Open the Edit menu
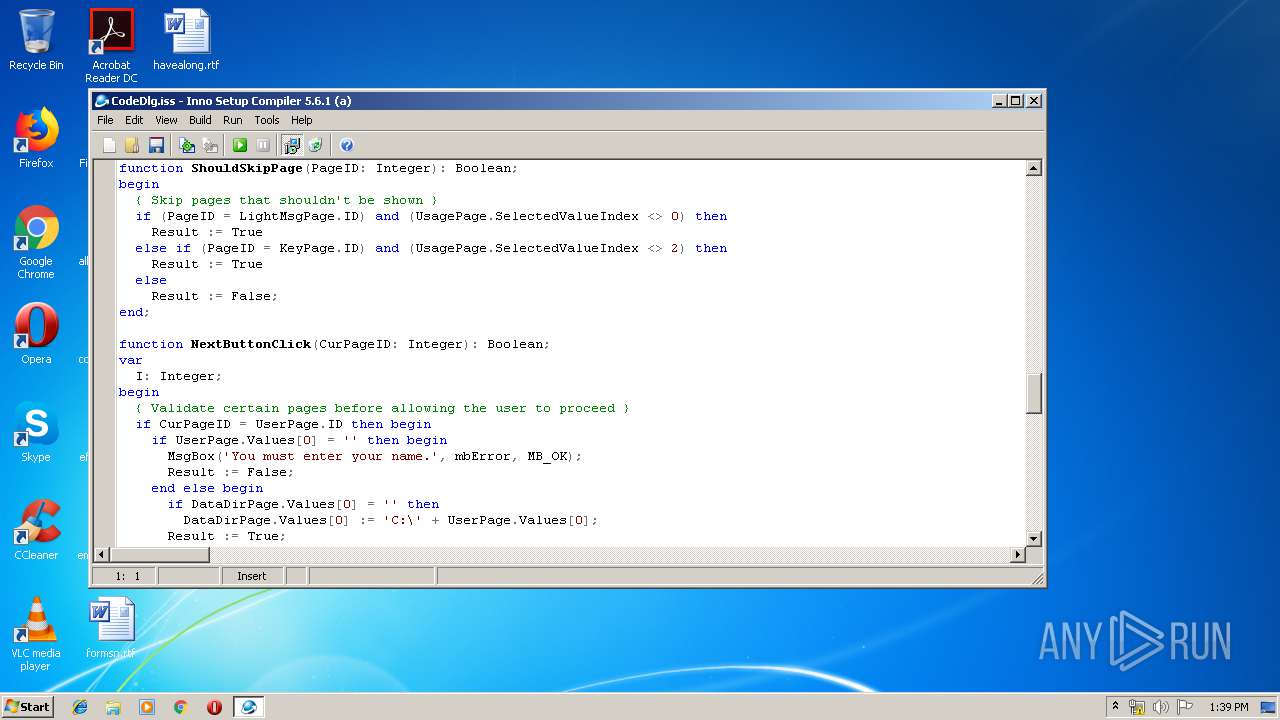Viewport: 1280px width, 720px height. point(134,120)
